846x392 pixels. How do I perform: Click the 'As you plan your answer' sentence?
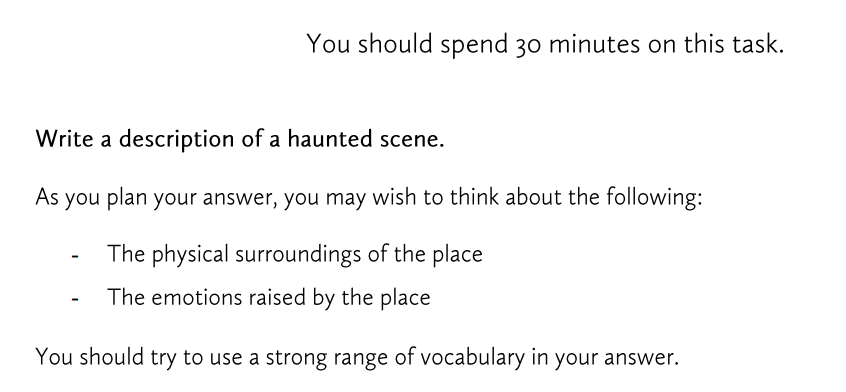coord(369,198)
